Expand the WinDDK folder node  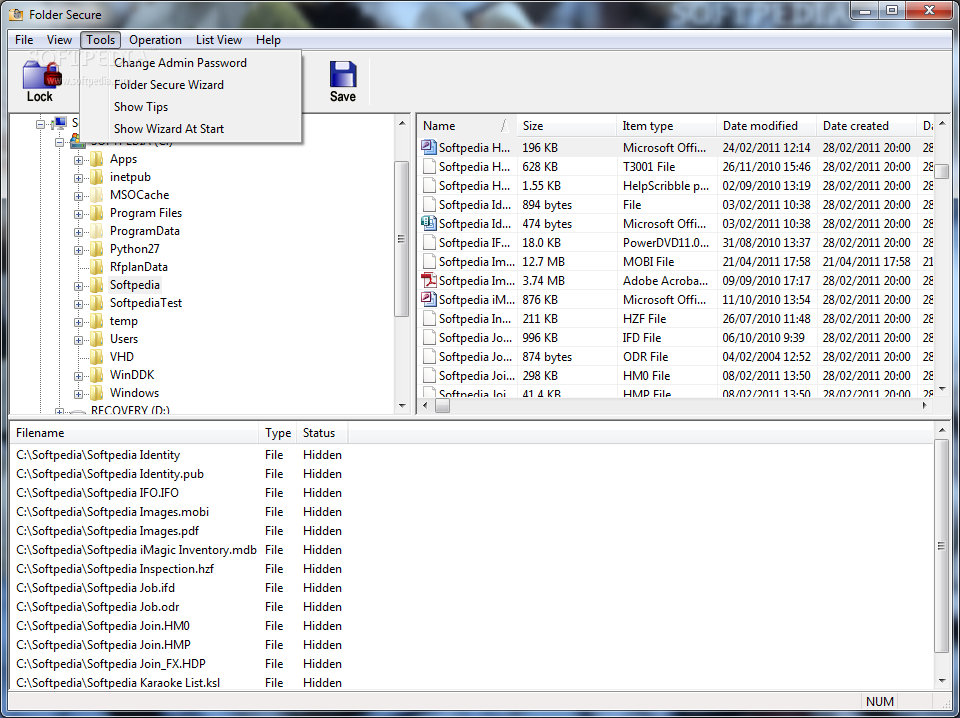pos(78,376)
